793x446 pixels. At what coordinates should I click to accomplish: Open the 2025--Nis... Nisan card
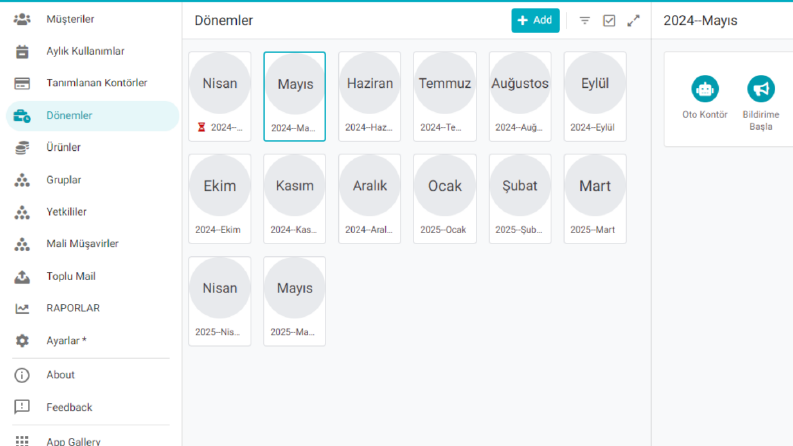click(219, 301)
